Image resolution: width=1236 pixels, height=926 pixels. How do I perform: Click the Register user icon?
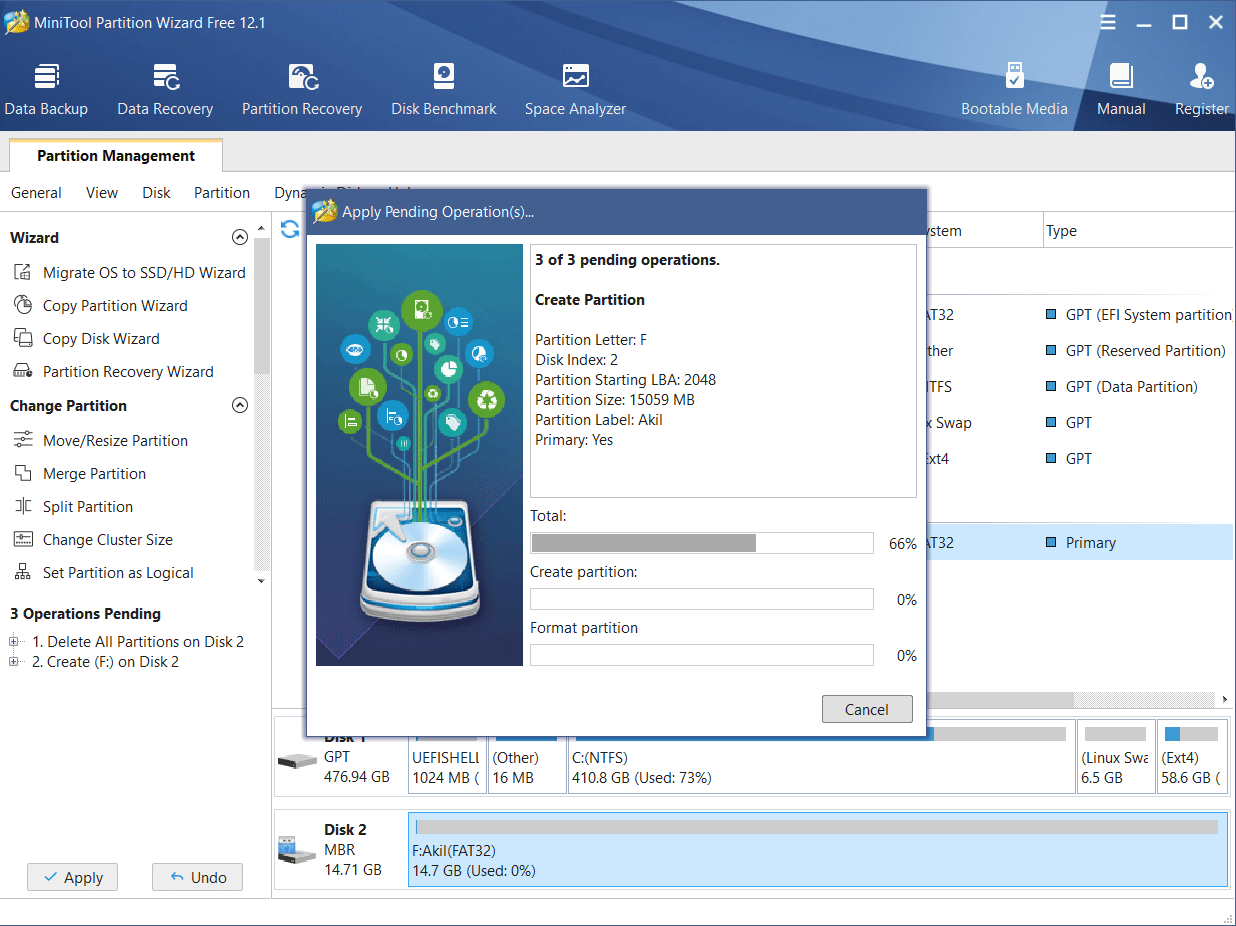coord(1201,78)
